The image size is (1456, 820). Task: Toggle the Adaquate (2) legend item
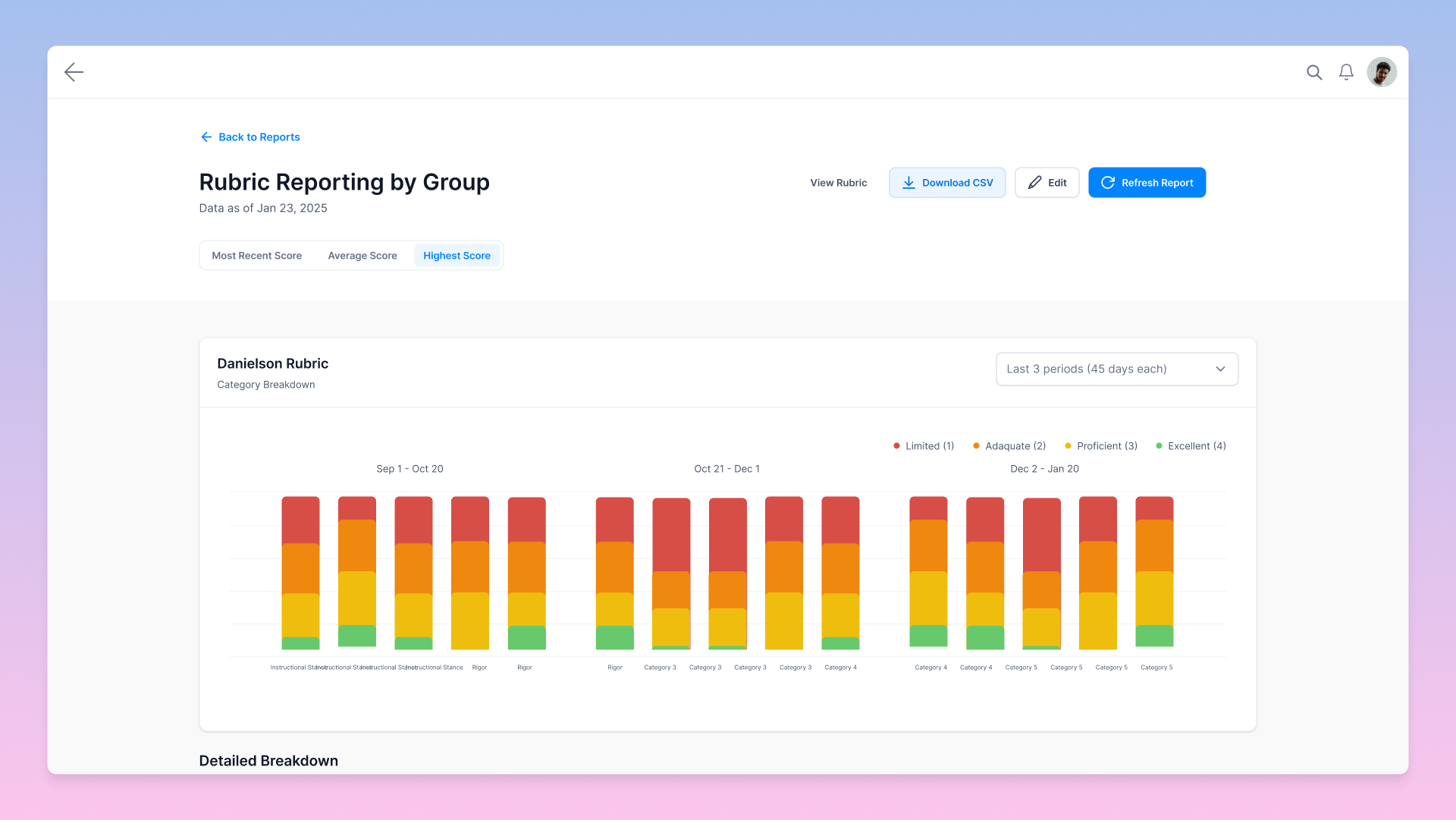[x=1009, y=446]
